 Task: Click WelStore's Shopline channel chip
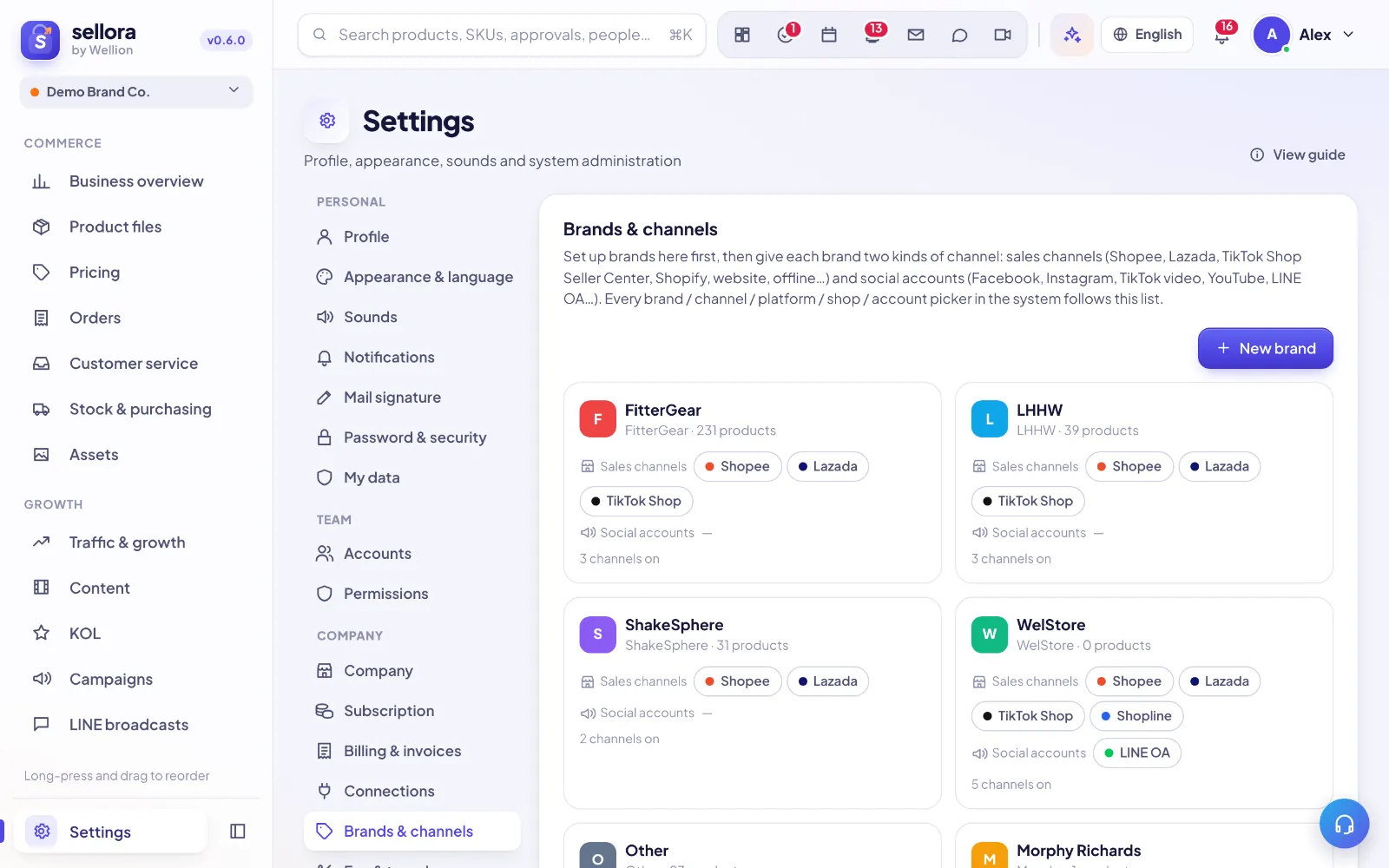click(1136, 716)
